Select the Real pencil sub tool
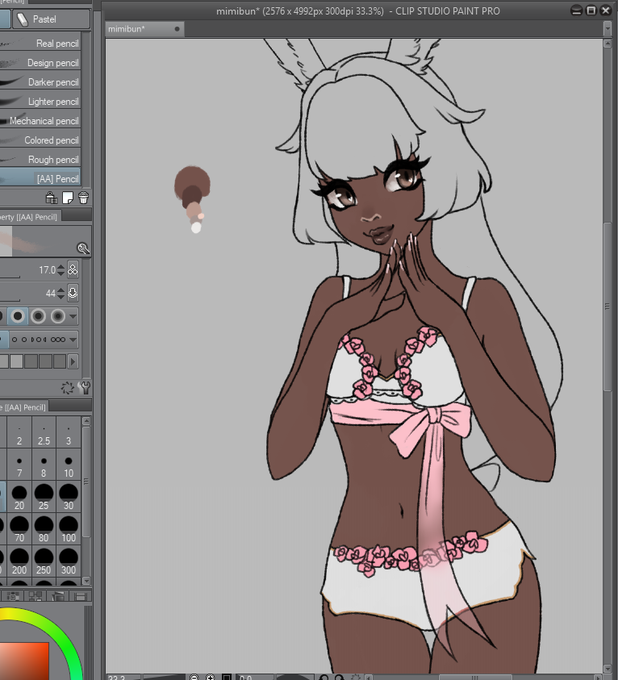This screenshot has height=680, width=618. click(x=40, y=43)
